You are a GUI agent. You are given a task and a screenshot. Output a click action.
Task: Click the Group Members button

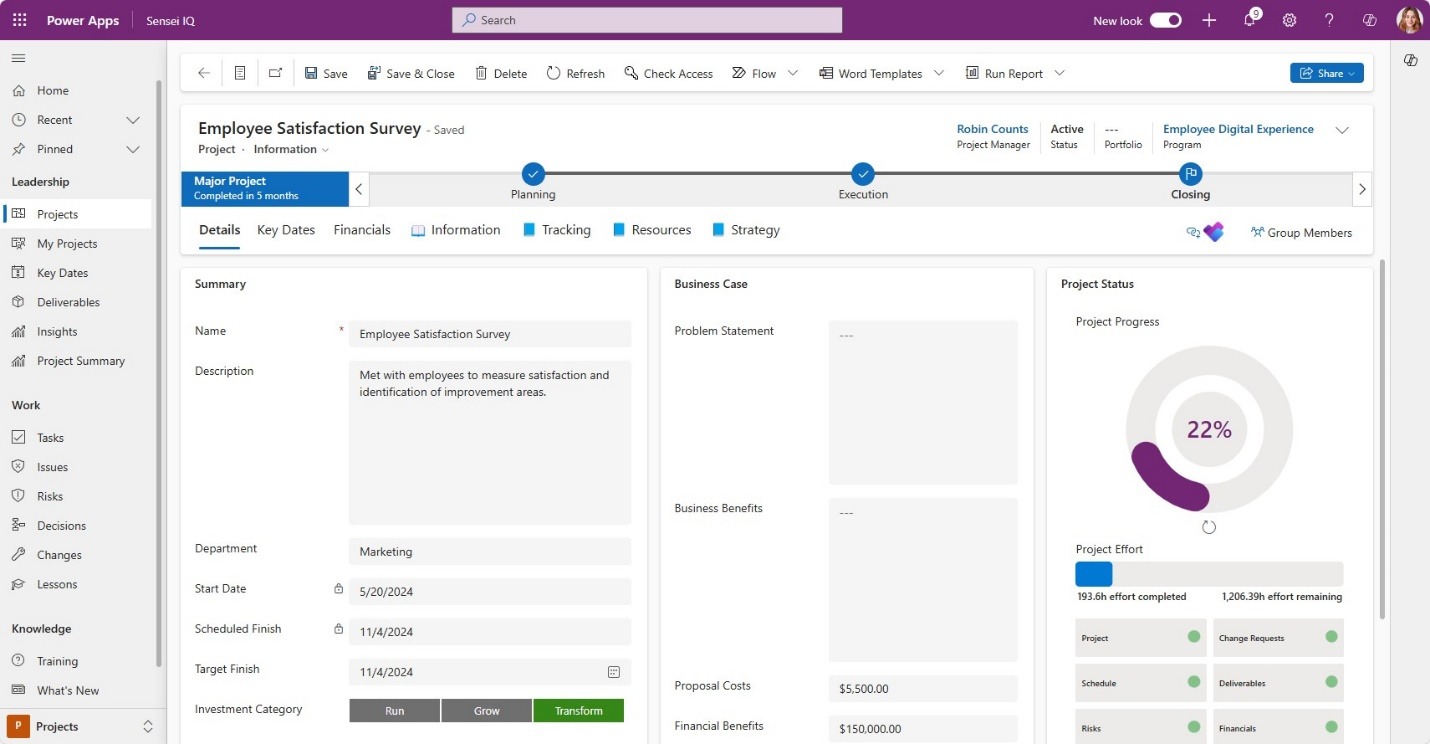pyautogui.click(x=1301, y=233)
